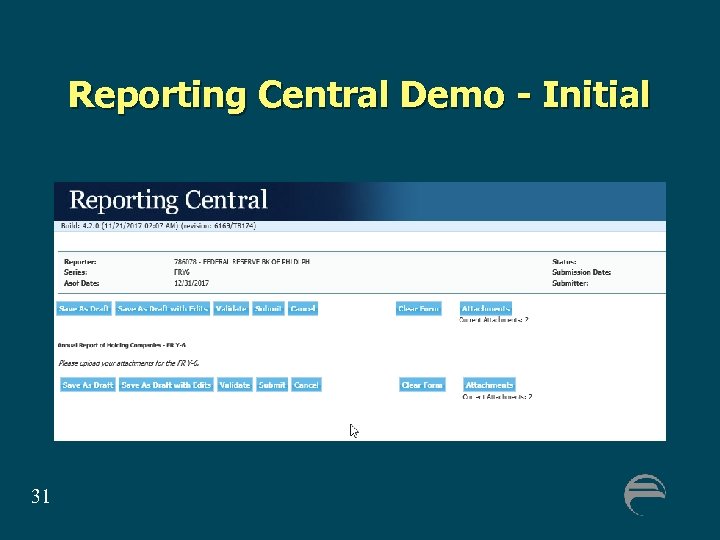Image resolution: width=720 pixels, height=540 pixels.
Task: Click the Reporting Central header title
Action: (169, 200)
